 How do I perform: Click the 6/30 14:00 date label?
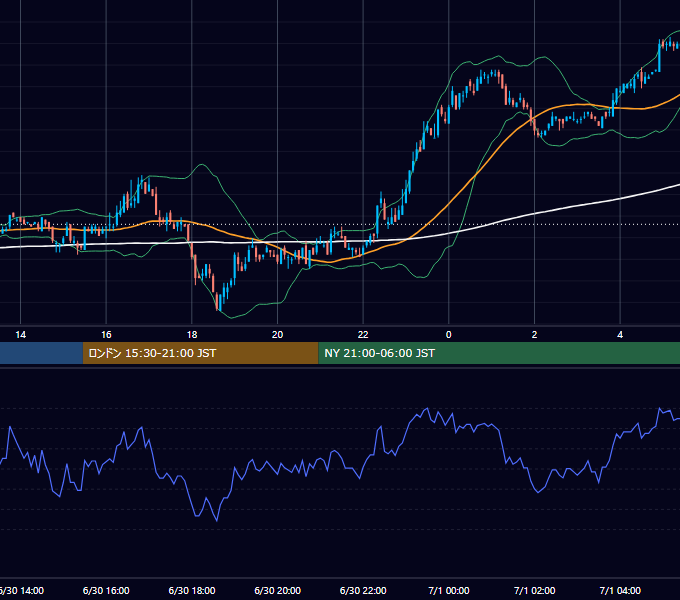pos(22,591)
